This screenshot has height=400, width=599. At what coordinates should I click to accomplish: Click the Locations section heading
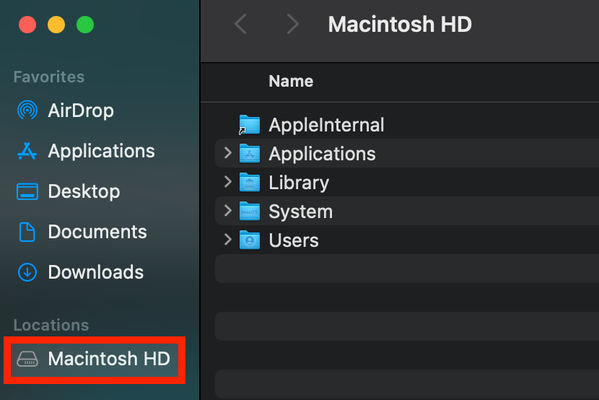click(51, 325)
